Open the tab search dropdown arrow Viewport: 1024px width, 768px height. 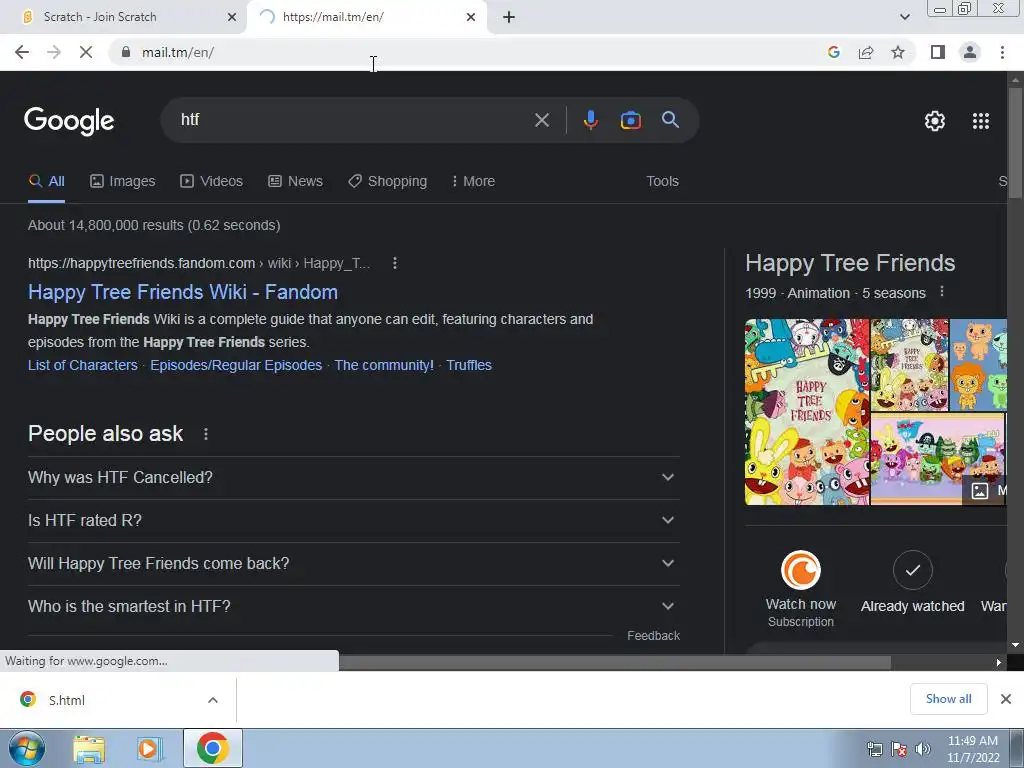tap(904, 17)
